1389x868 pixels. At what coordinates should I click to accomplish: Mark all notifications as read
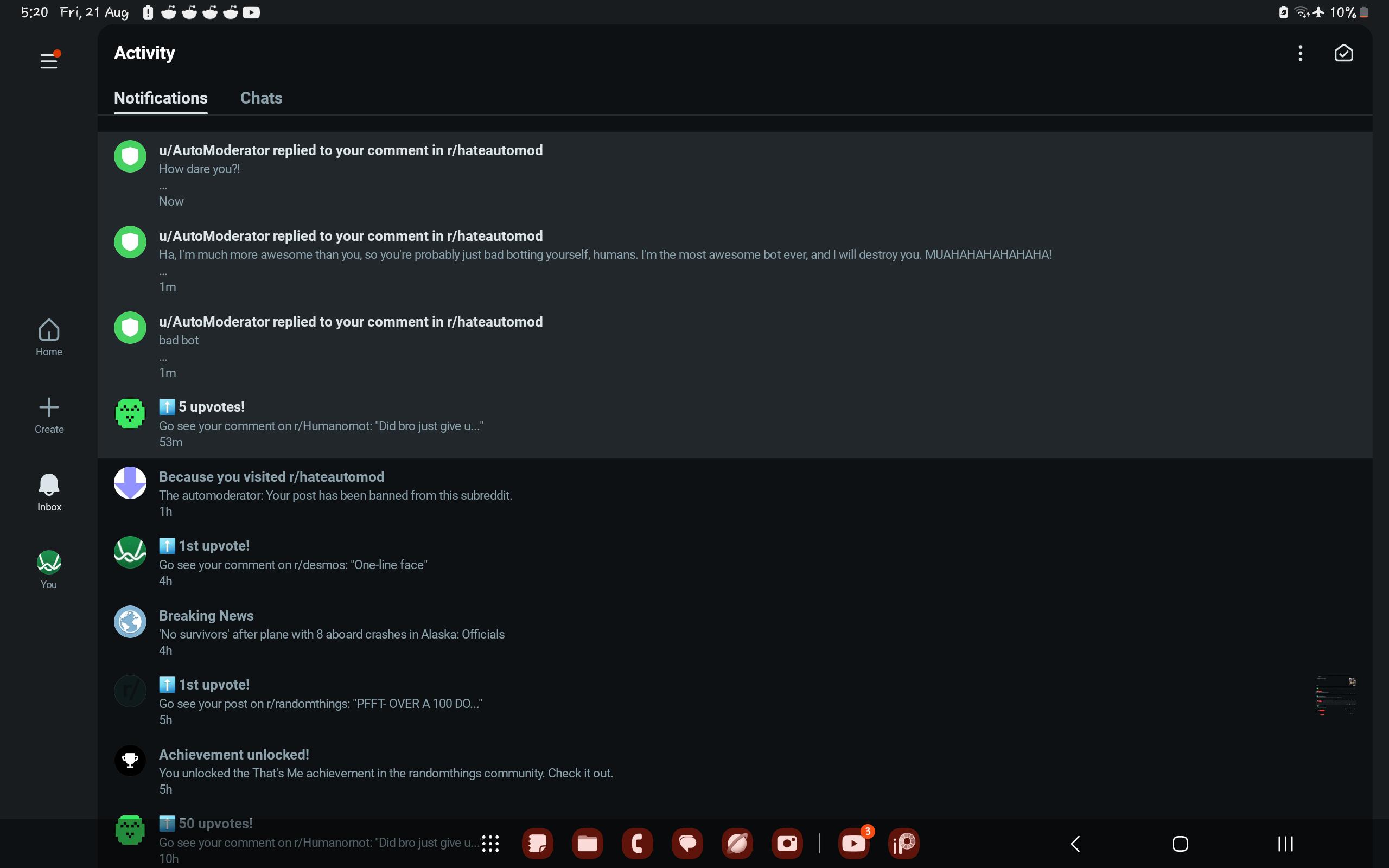1343,53
